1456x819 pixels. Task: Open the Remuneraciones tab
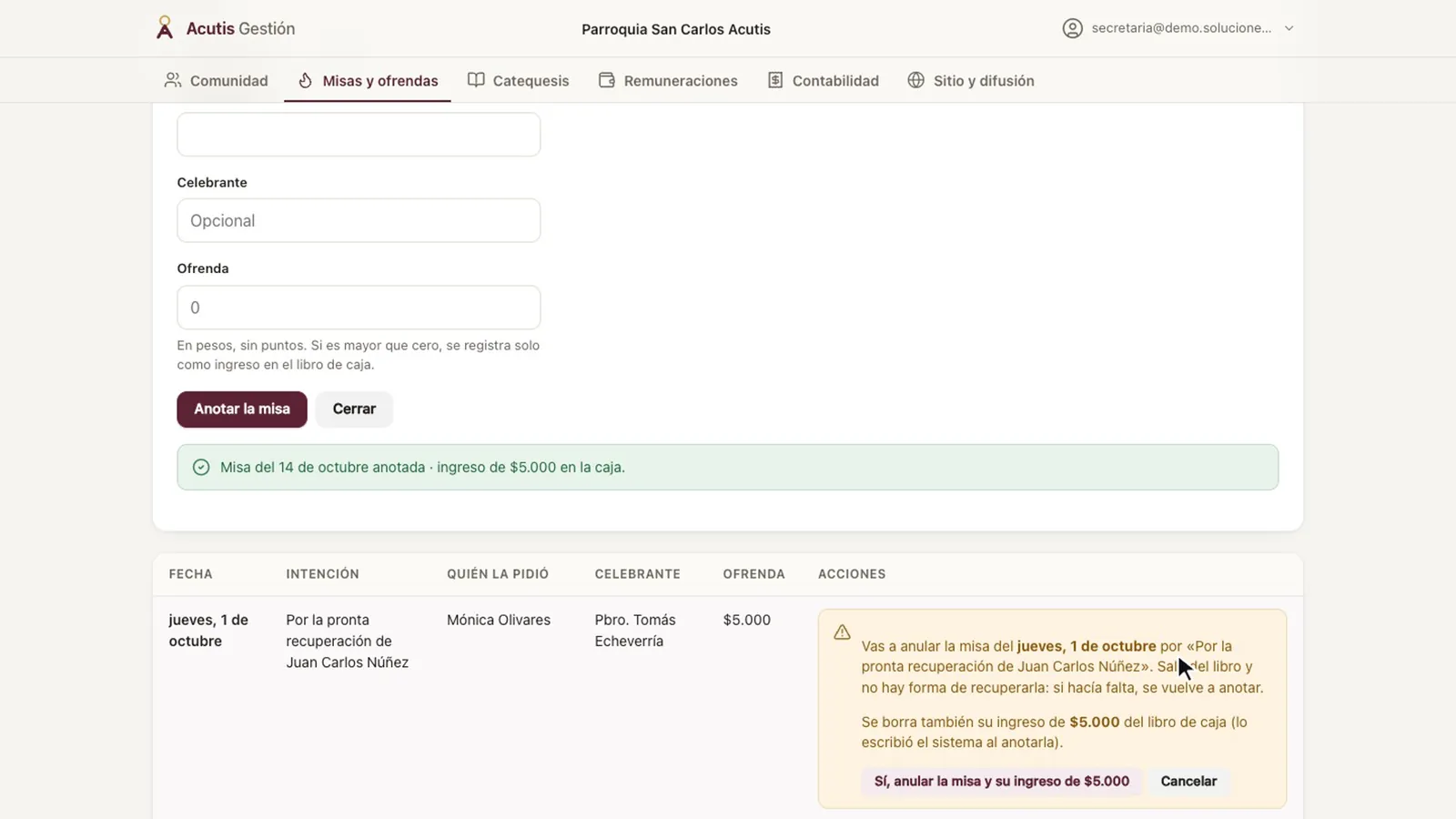coord(669,80)
